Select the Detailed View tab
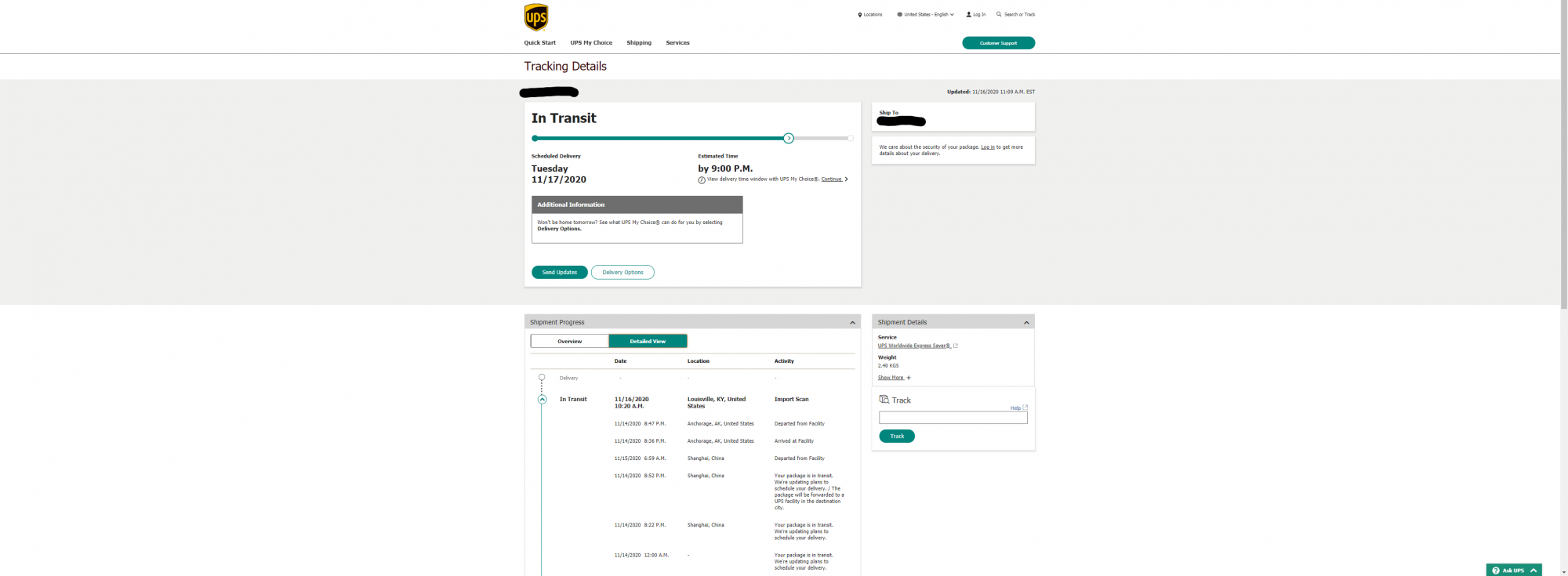Screen dimensions: 1568x576 [648, 342]
